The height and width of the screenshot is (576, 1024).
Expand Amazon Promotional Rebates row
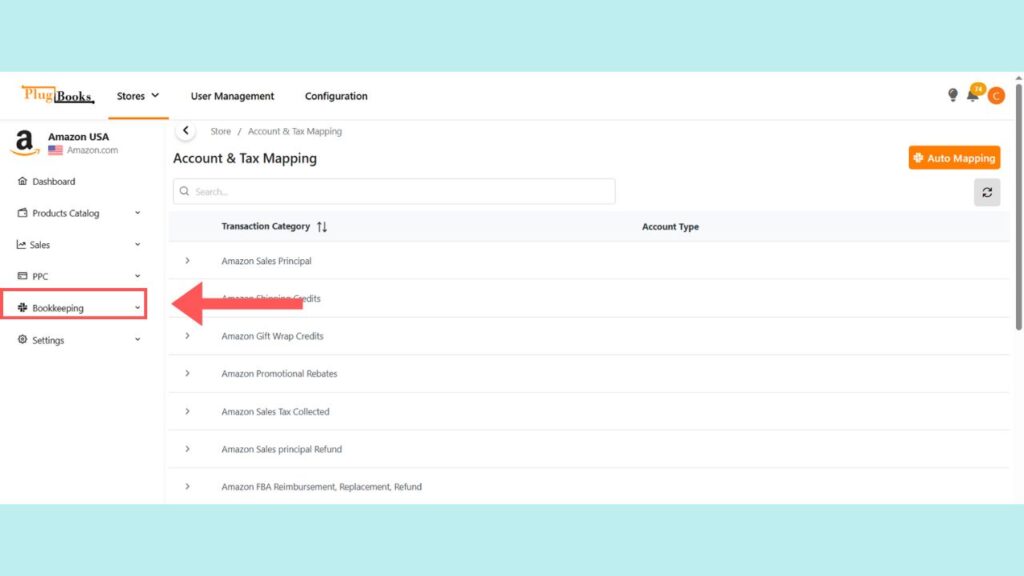pyautogui.click(x=187, y=374)
